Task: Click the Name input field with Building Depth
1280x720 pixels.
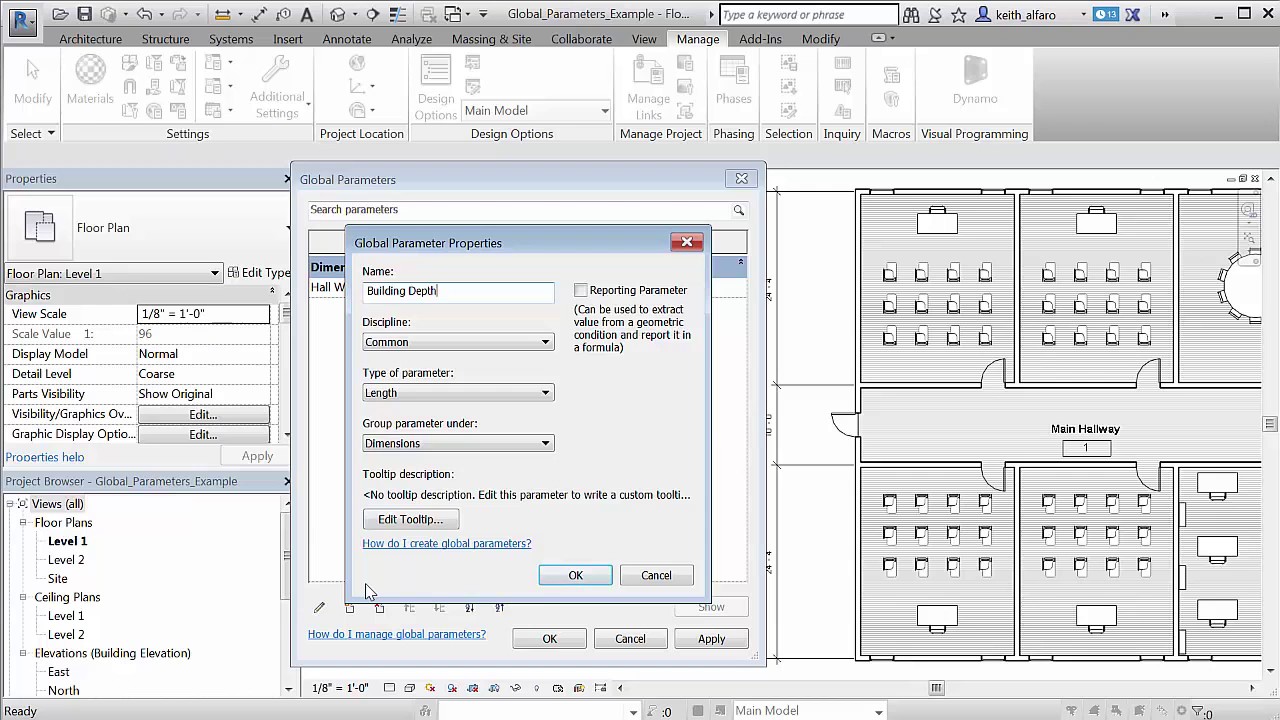Action: click(x=458, y=291)
